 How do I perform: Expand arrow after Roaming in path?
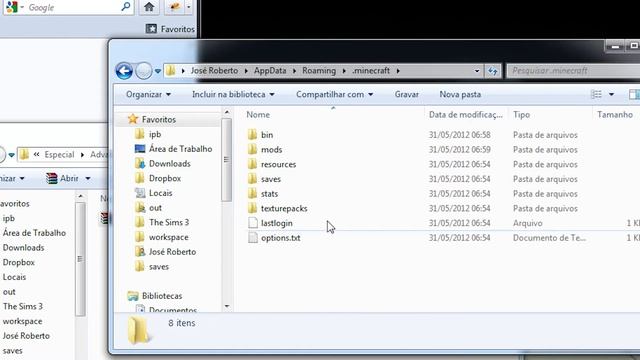[x=344, y=71]
